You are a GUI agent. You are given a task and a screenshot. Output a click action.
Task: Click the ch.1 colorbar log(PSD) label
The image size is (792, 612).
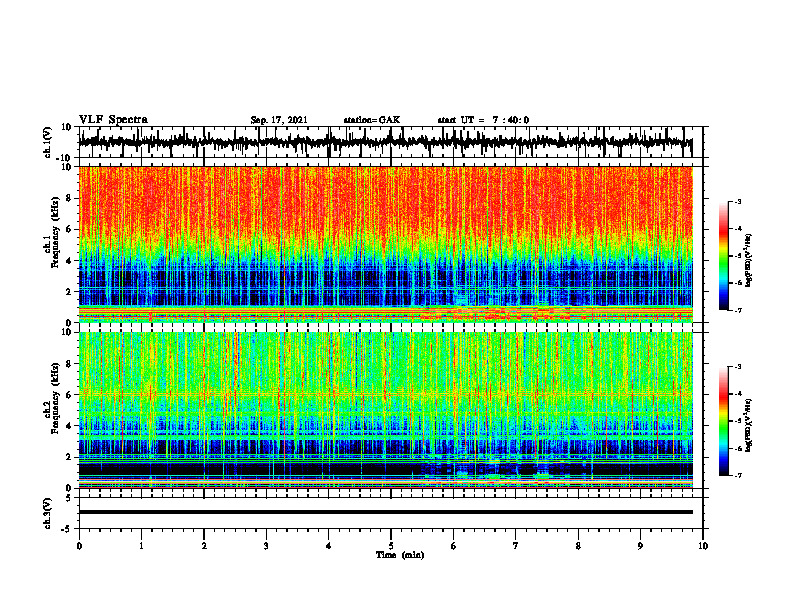(x=749, y=261)
